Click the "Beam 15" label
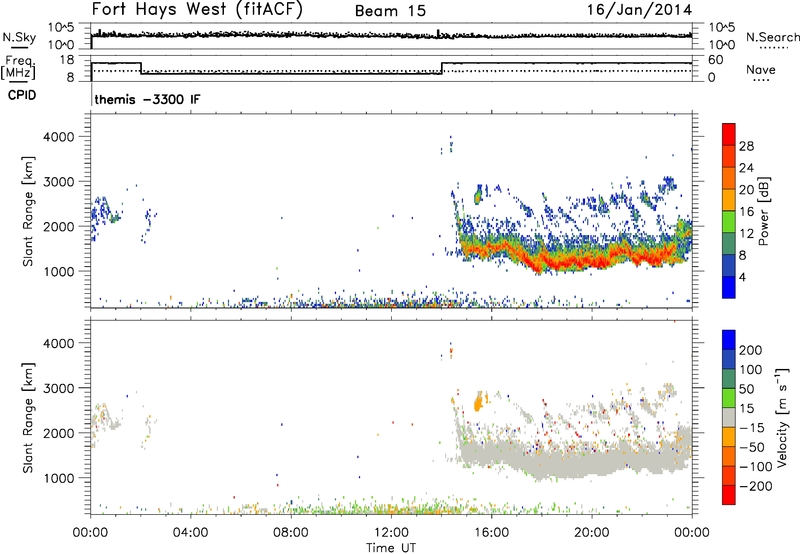Screen dimensions: 800x554 (x=390, y=11)
